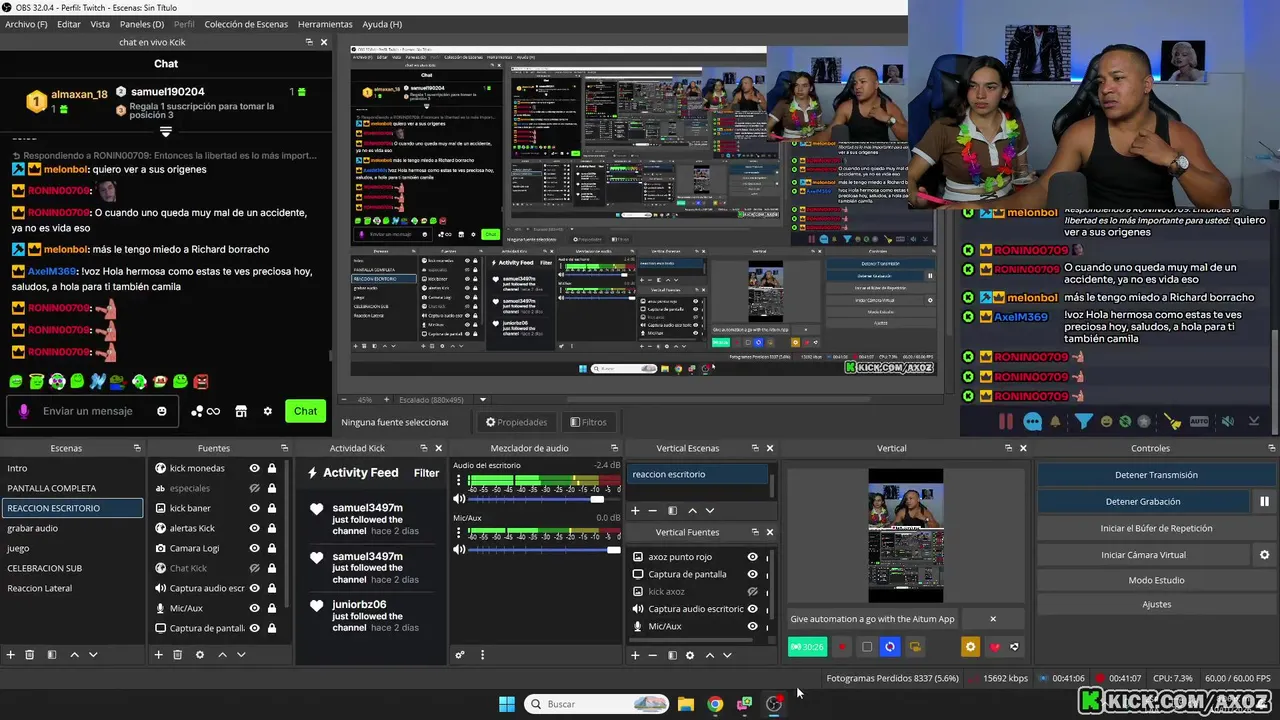Click the Enviar un mensaje input field
The height and width of the screenshot is (720, 1280).
coord(92,411)
